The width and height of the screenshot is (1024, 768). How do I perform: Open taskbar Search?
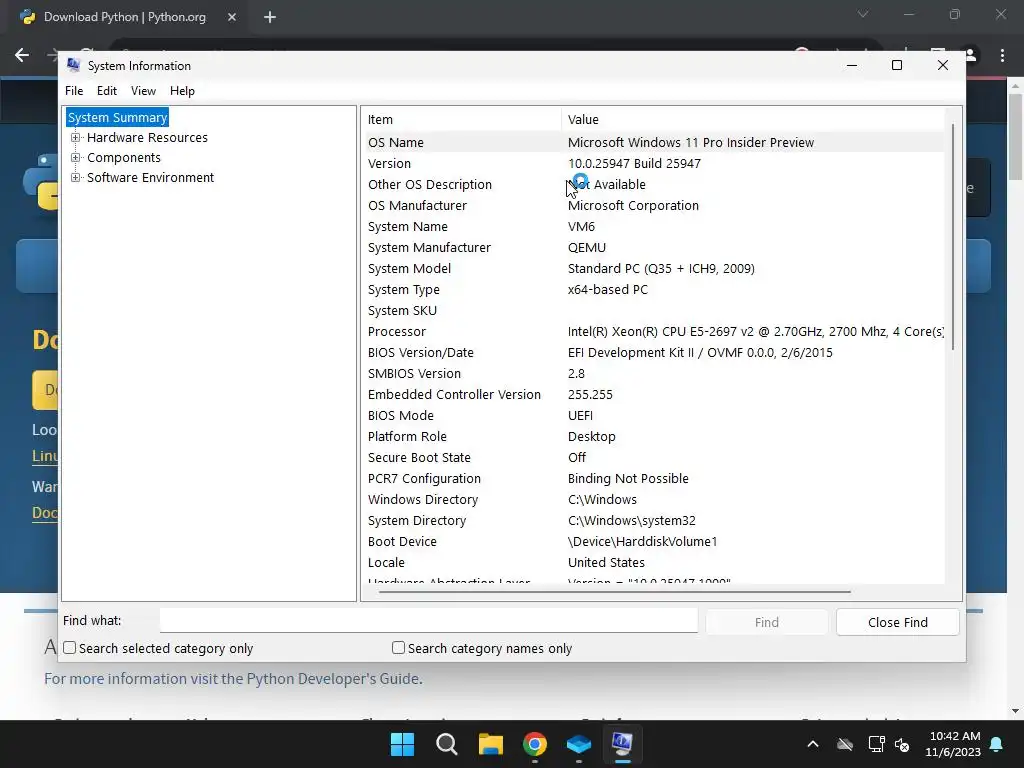point(447,744)
